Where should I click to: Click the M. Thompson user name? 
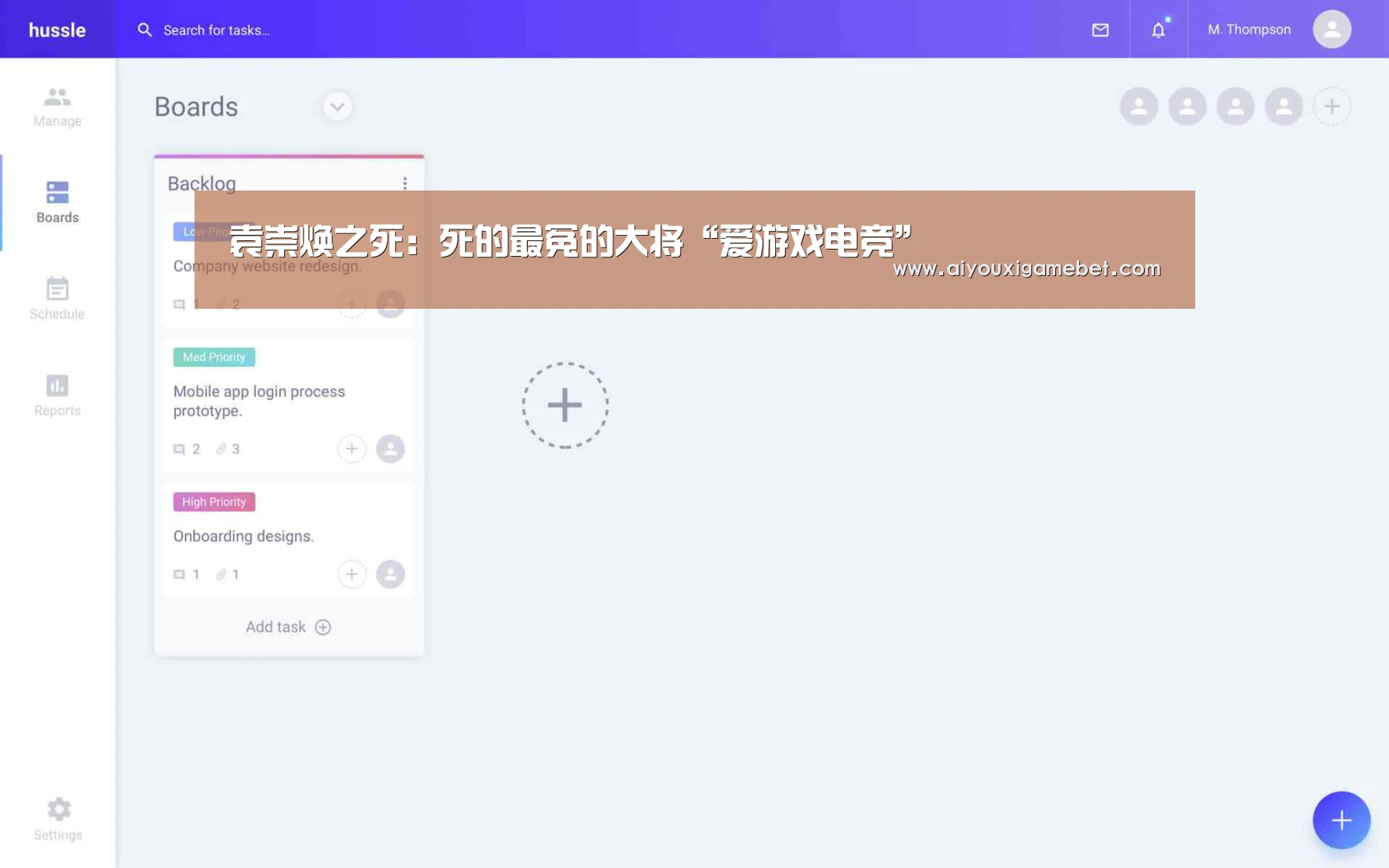tap(1249, 30)
